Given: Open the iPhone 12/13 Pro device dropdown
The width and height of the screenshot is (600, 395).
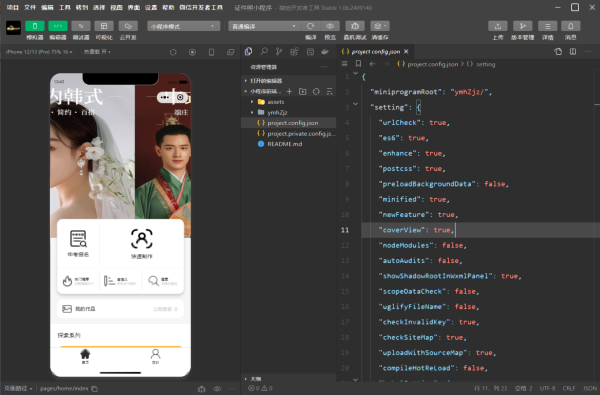Looking at the screenshot, I should pos(39,52).
